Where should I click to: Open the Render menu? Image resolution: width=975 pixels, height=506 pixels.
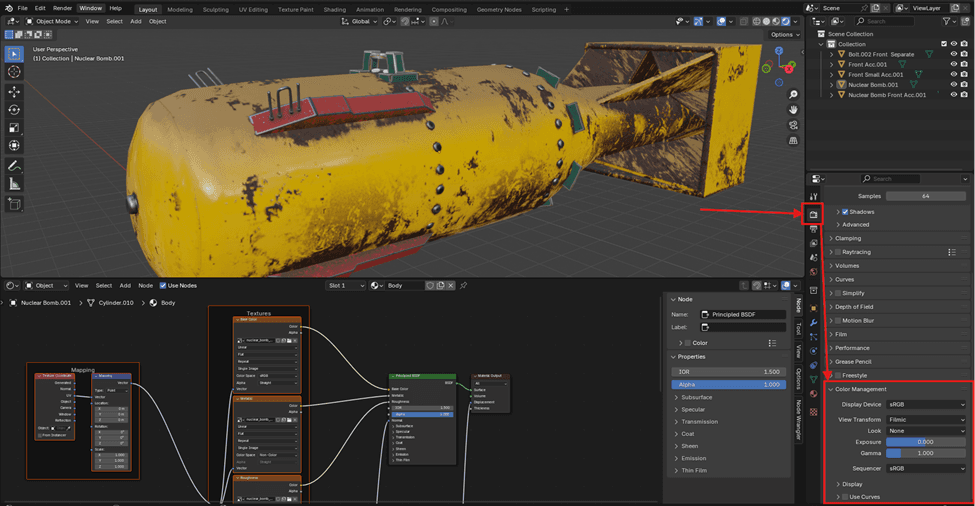62,8
